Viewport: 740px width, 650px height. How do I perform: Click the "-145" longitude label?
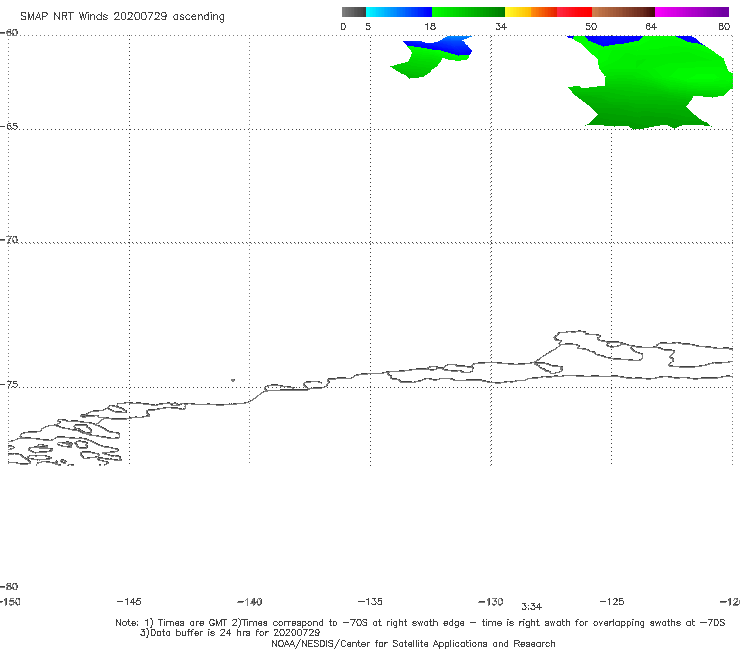click(x=129, y=601)
